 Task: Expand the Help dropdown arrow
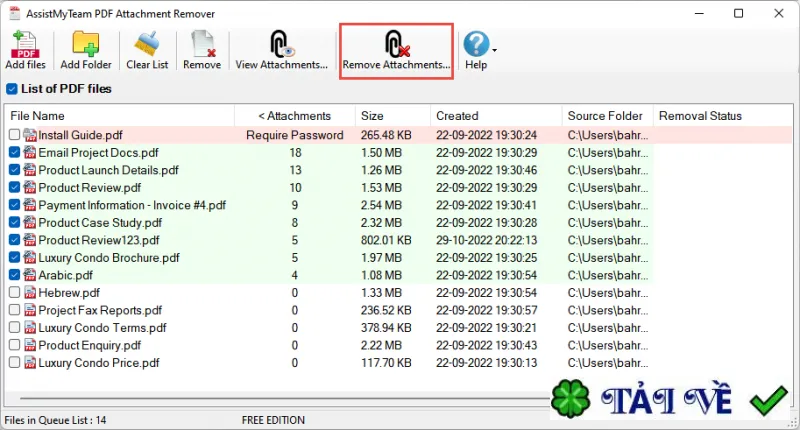[x=494, y=50]
